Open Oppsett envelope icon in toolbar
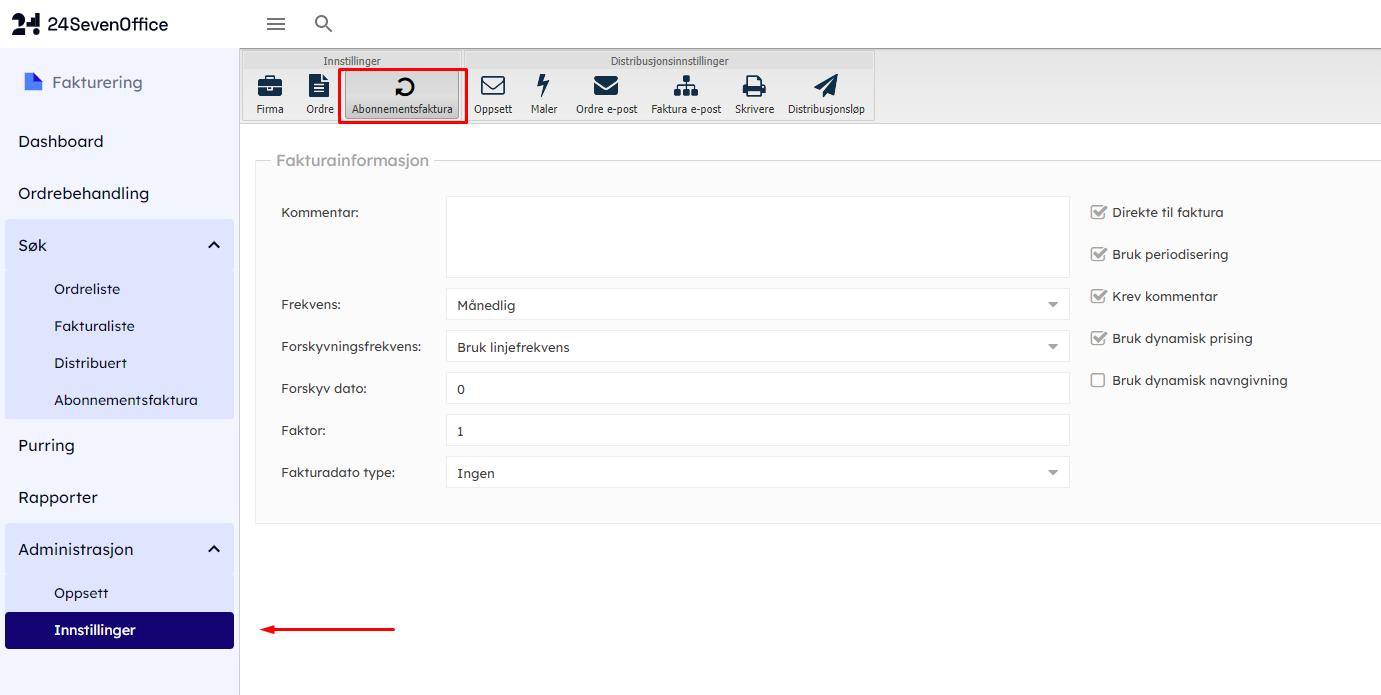Screen dimensions: 1381x695 point(493,87)
